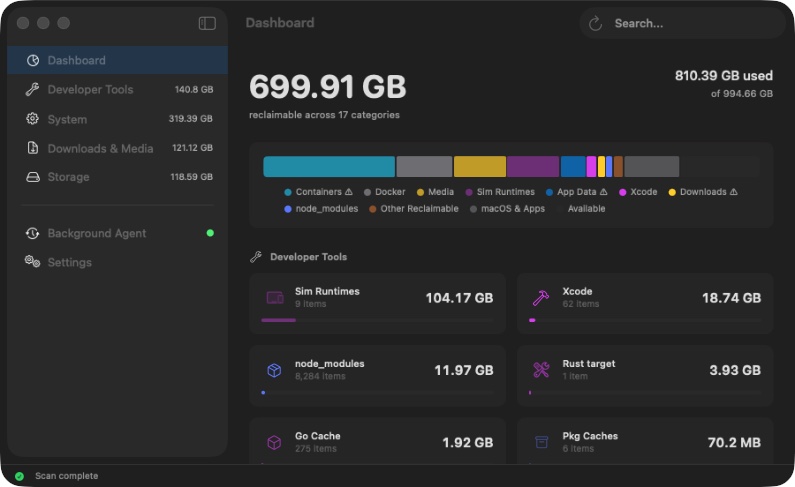Click the Downloads legend warning triangle icon

(x=734, y=192)
